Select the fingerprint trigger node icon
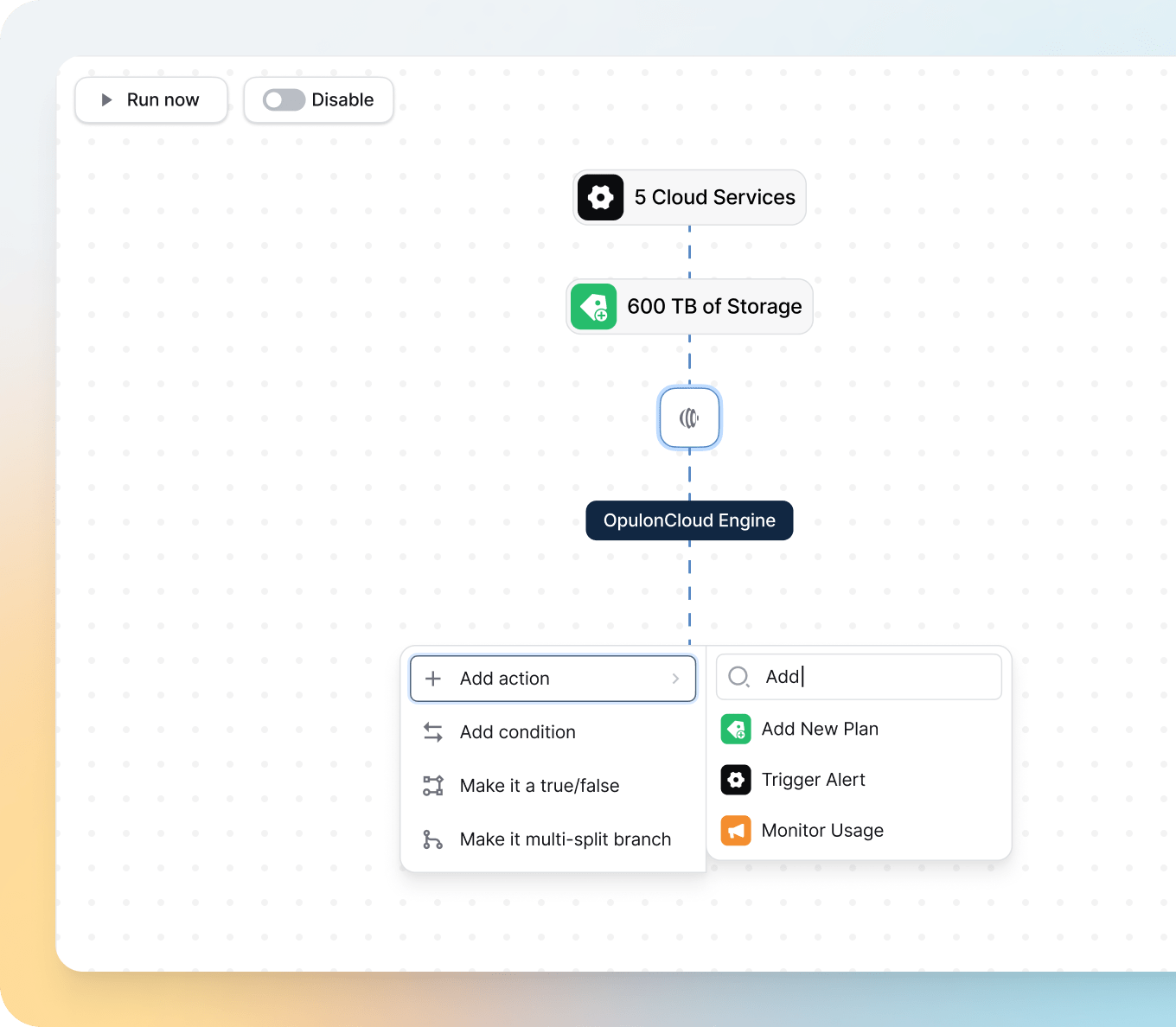 (x=689, y=418)
